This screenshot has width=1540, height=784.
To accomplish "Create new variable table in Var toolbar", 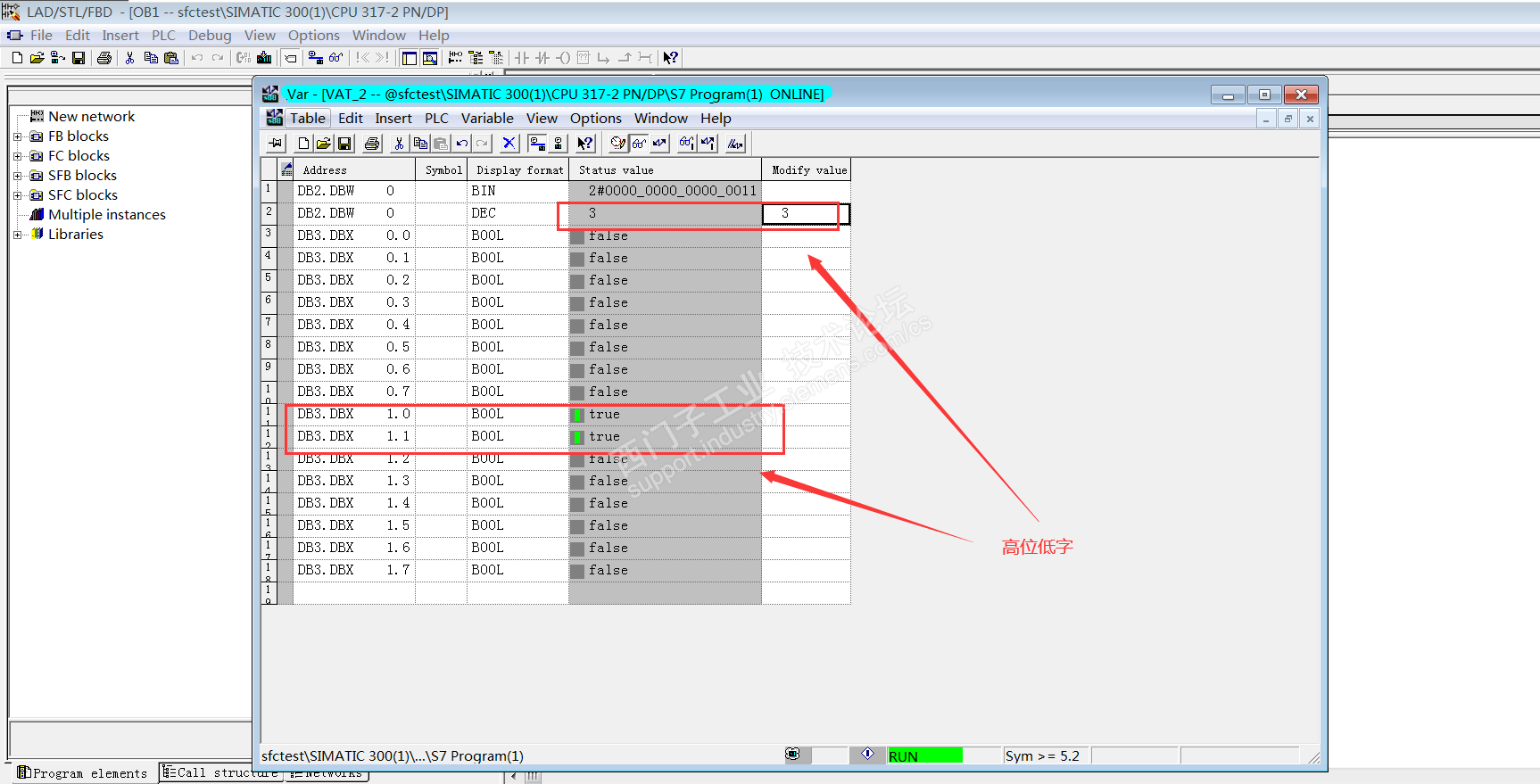I will coord(303,144).
